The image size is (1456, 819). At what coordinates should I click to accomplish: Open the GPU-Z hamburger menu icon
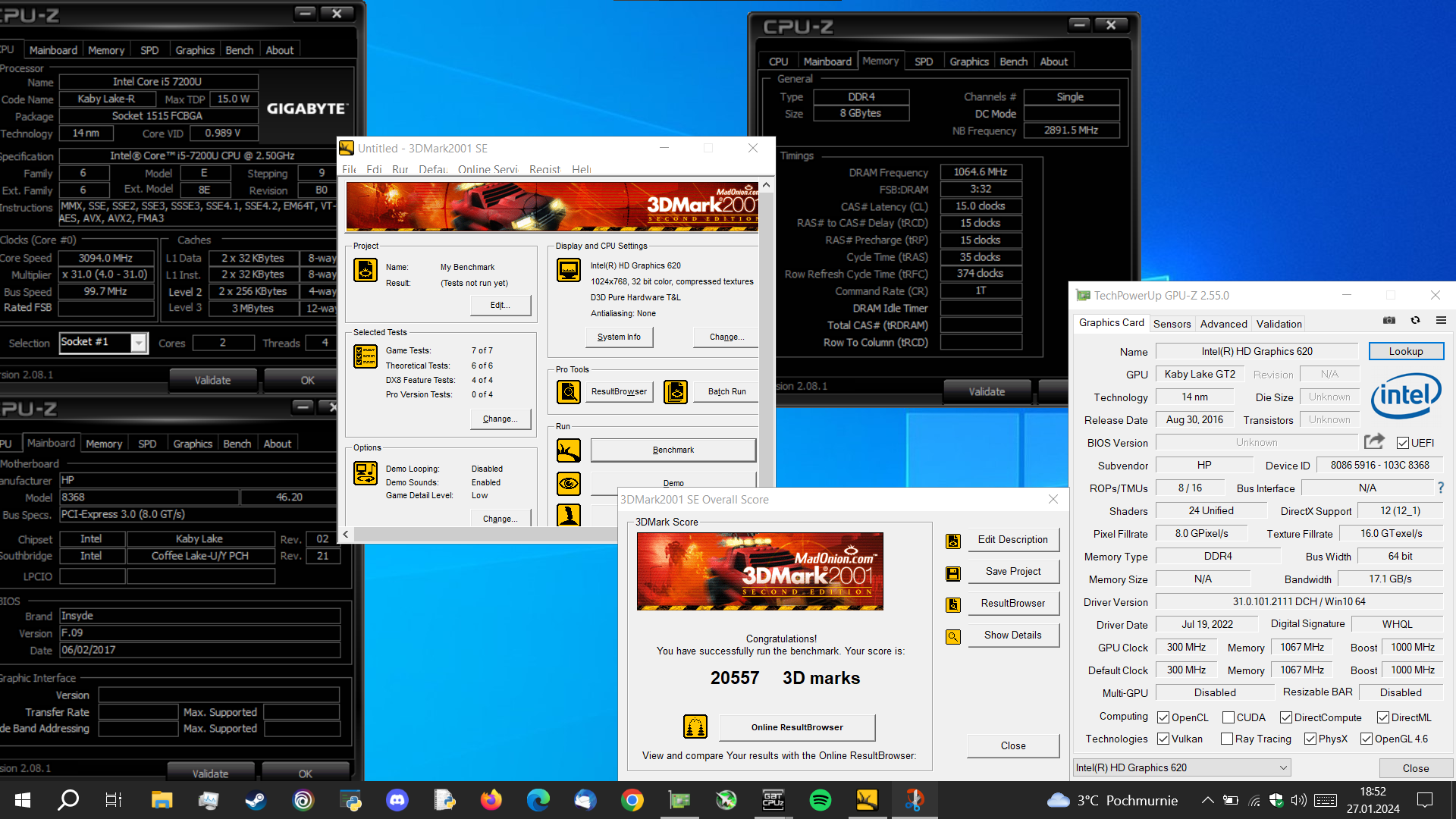tap(1441, 321)
